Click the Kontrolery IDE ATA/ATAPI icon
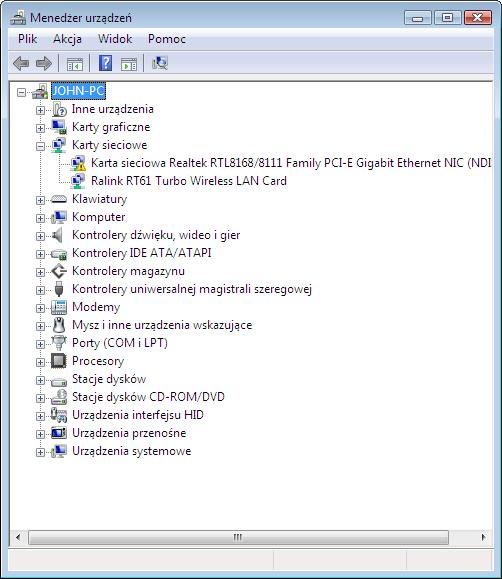Image resolution: width=502 pixels, height=579 pixels. click(x=59, y=254)
